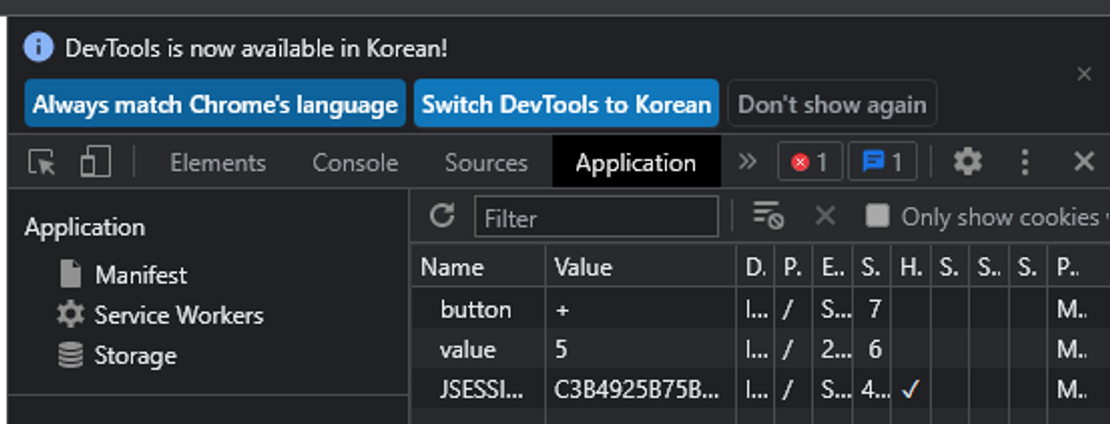The image size is (1110, 424).
Task: Click the + cookie value cell
Action: (641, 309)
